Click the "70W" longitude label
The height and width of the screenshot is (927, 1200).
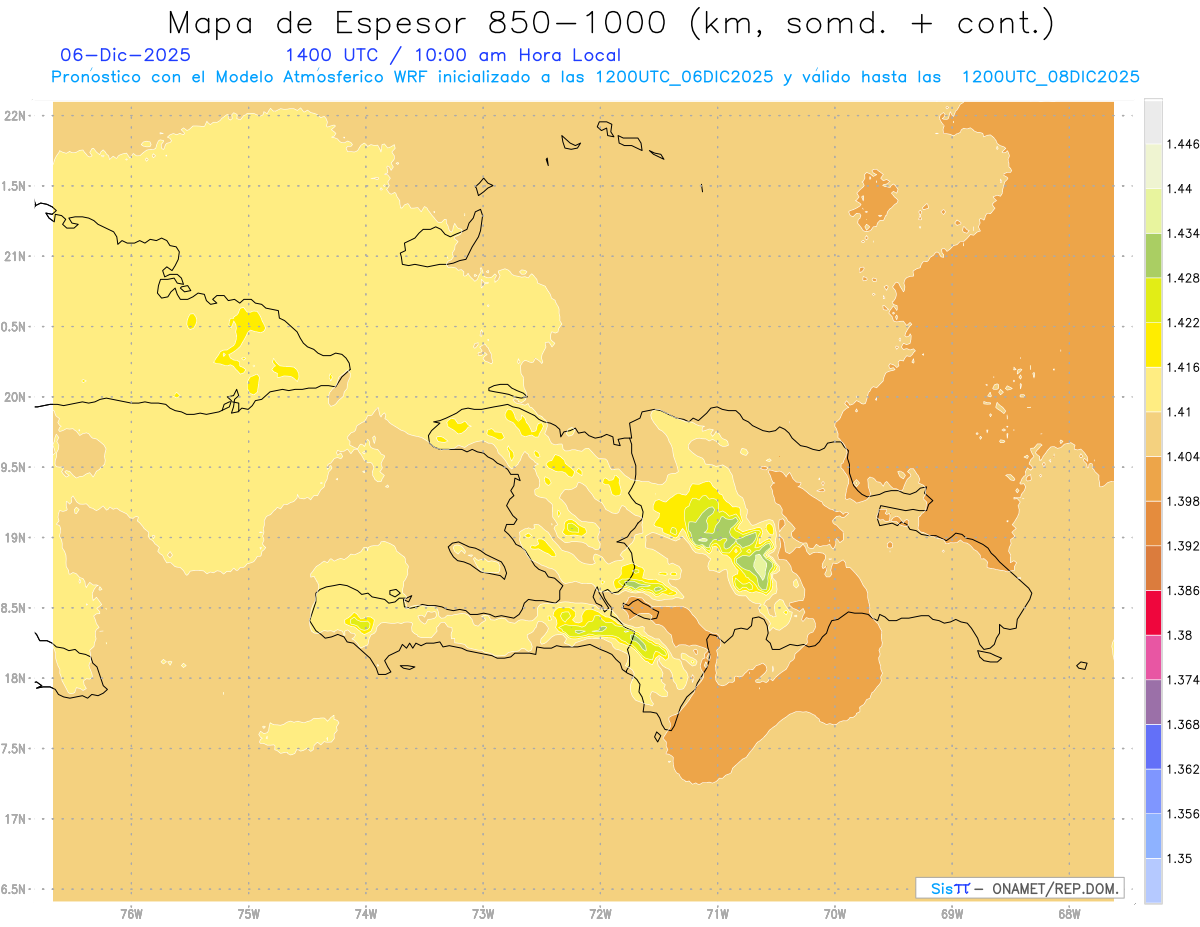pyautogui.click(x=835, y=914)
